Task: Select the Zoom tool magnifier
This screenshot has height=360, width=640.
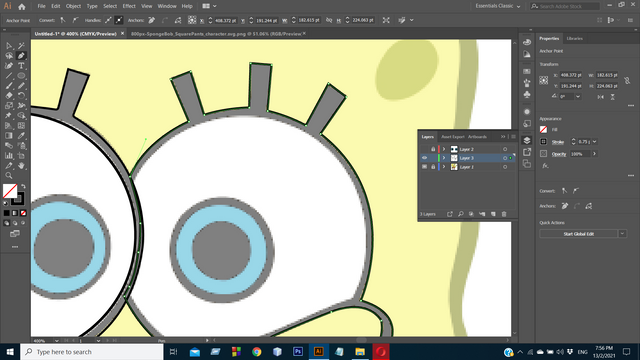Action: pos(9,176)
